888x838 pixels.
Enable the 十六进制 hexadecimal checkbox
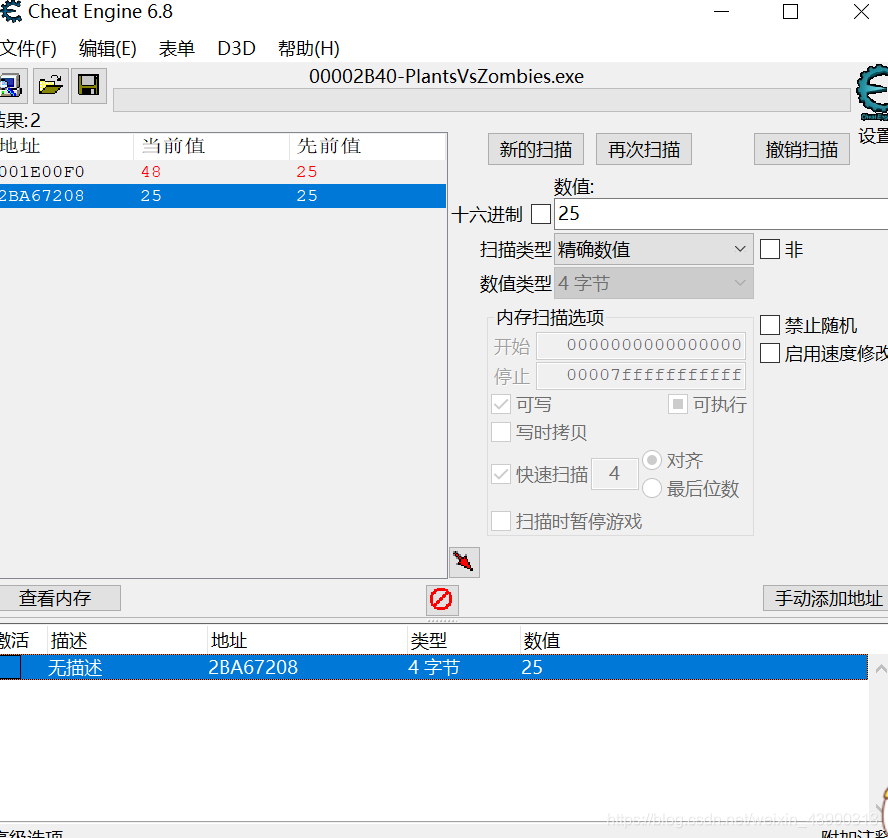pyautogui.click(x=541, y=213)
